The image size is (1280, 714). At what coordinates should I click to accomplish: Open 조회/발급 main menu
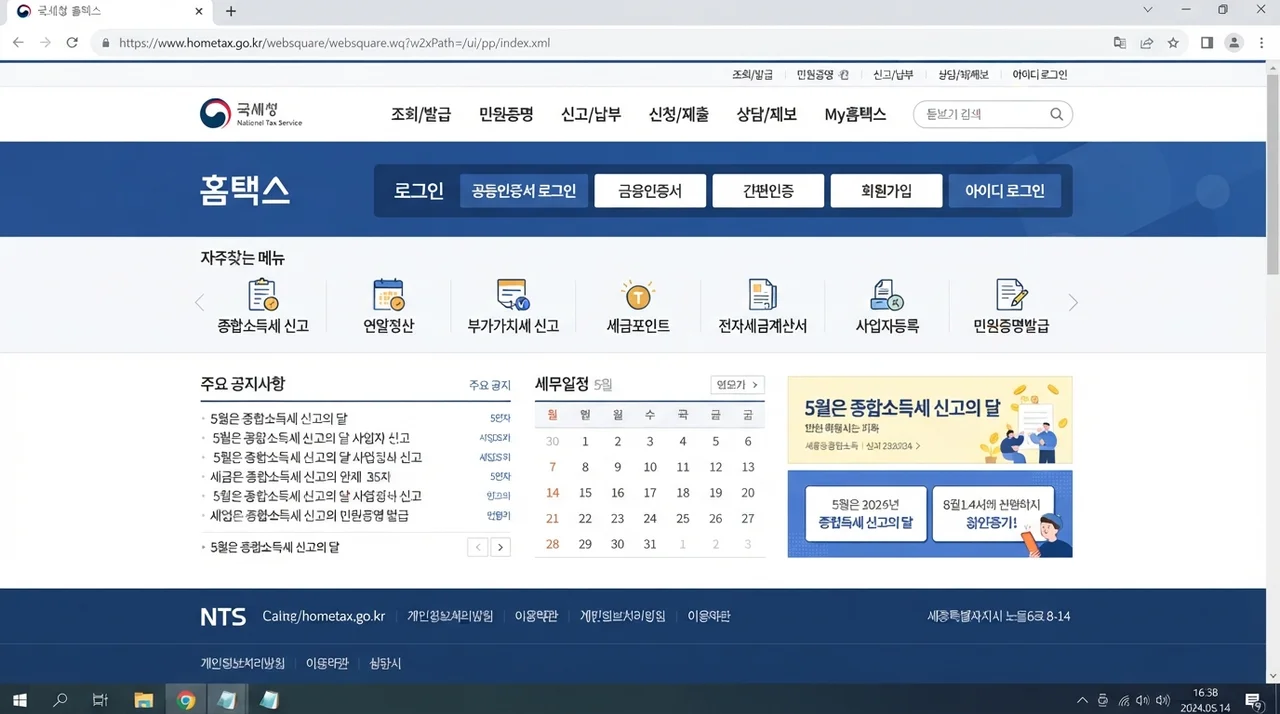pos(421,114)
